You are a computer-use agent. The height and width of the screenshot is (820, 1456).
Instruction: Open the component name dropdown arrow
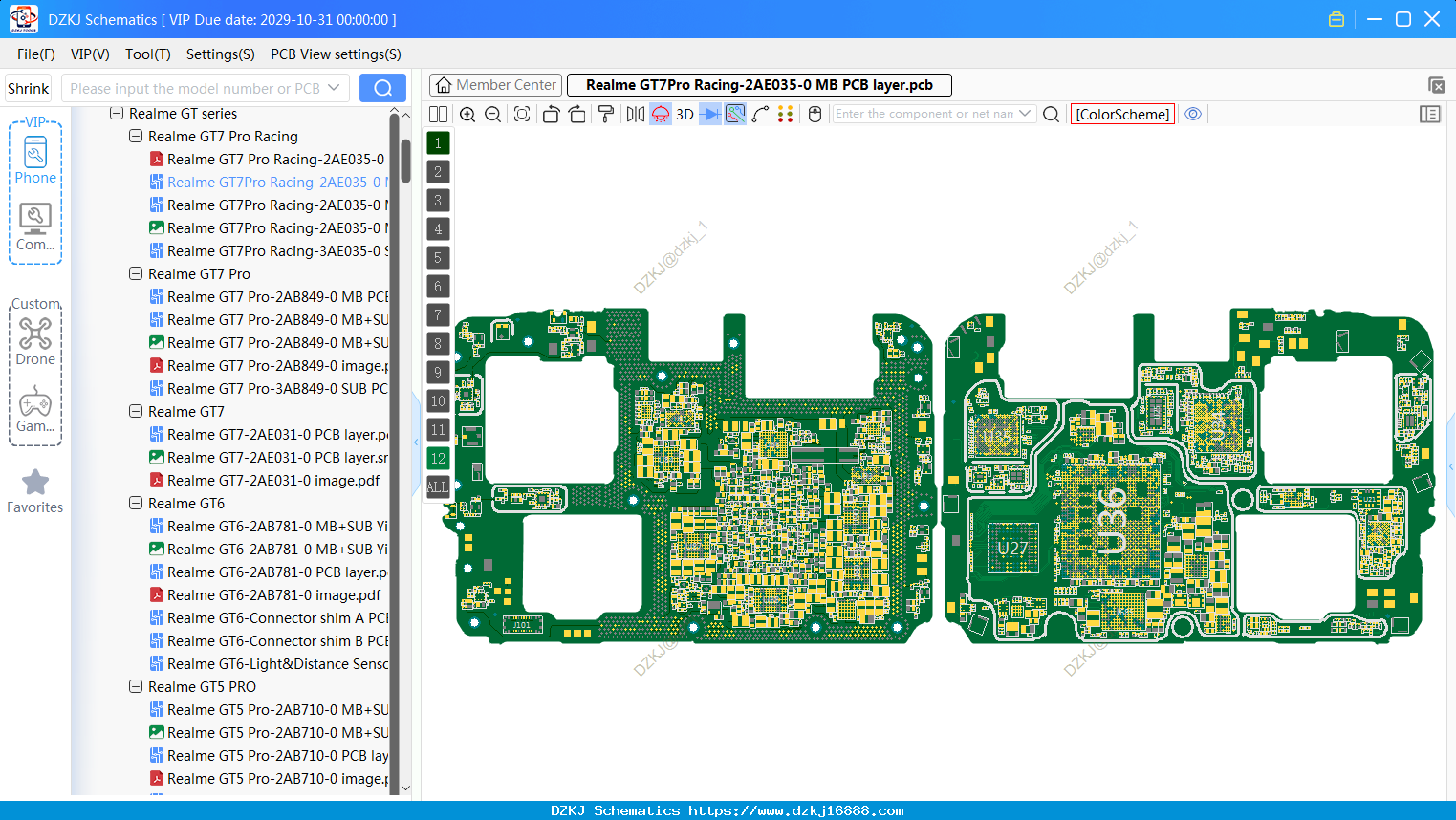coord(1025,114)
